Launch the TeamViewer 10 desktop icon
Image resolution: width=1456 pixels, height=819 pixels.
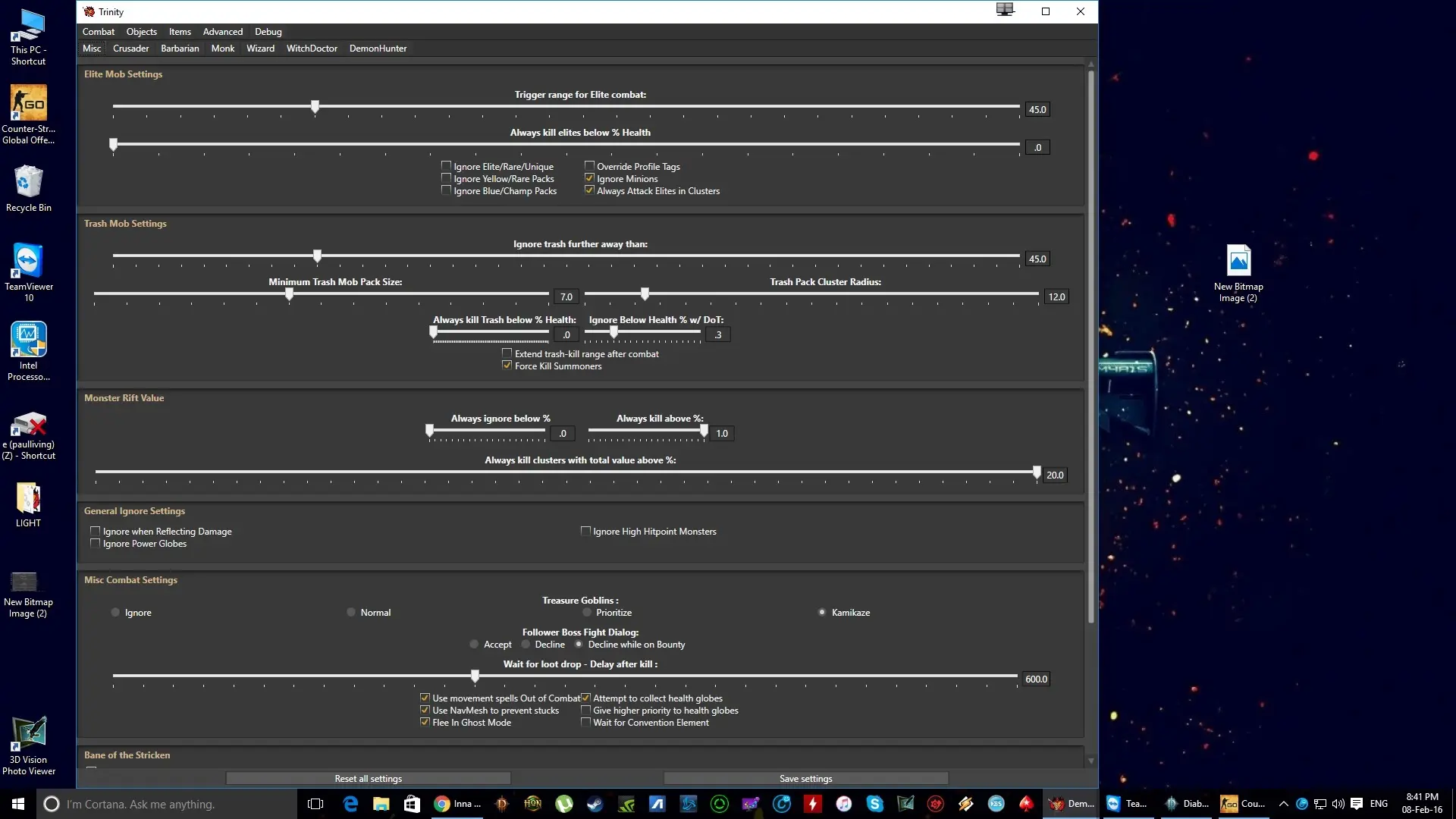29,271
